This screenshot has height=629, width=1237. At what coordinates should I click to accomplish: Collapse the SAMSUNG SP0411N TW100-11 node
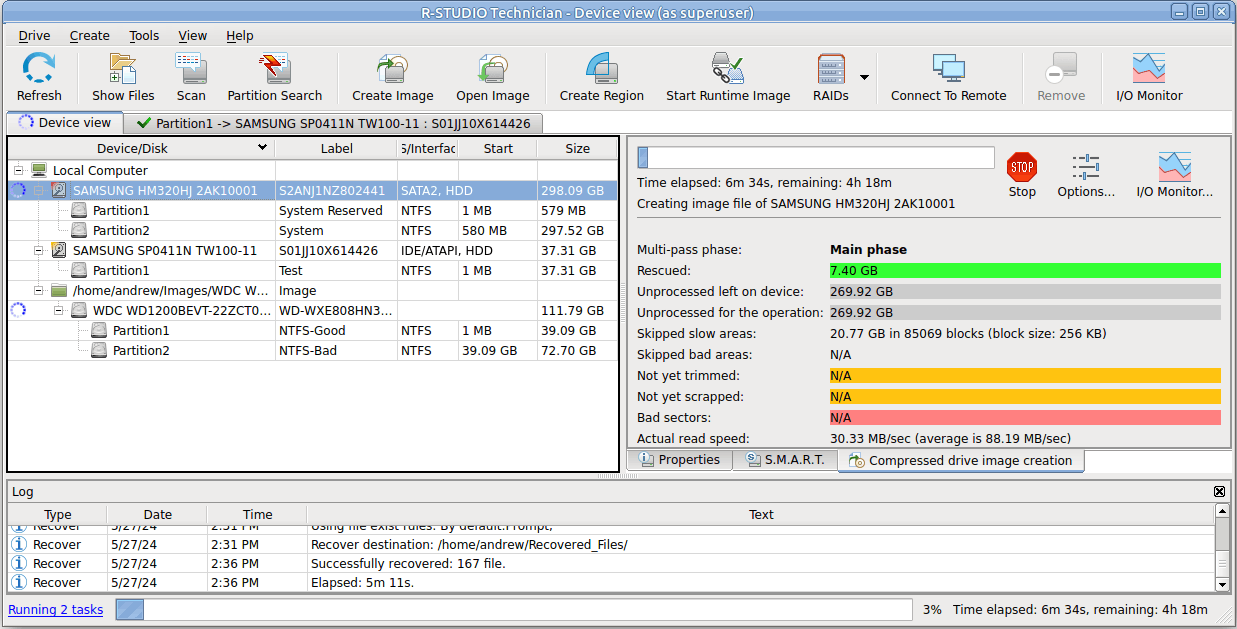(38, 250)
